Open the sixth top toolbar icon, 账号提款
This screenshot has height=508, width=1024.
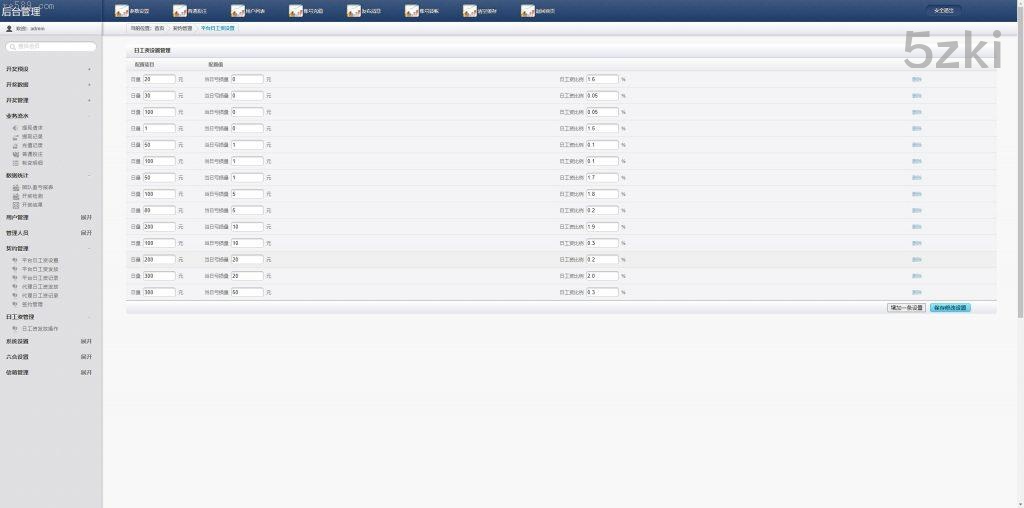(x=411, y=10)
